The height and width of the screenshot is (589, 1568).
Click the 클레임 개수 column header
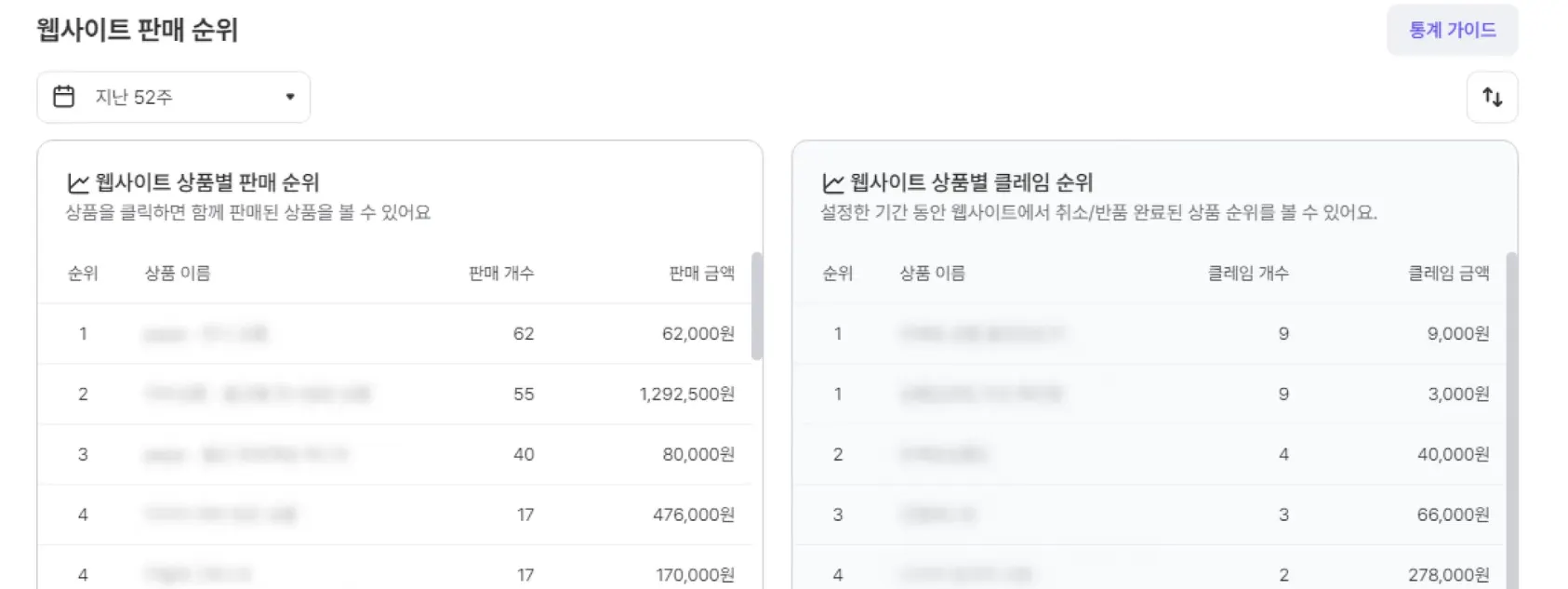coord(1247,273)
